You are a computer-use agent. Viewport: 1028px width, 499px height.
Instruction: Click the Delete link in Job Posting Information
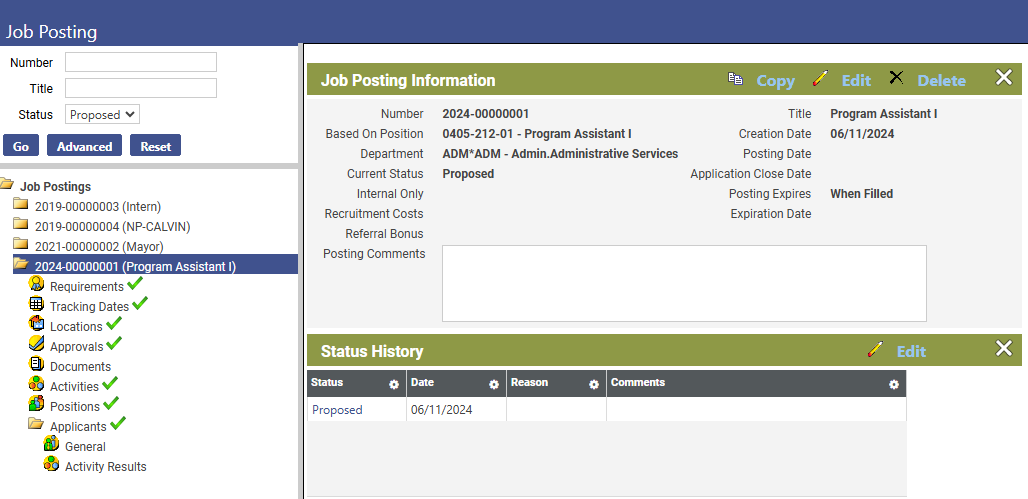[941, 81]
